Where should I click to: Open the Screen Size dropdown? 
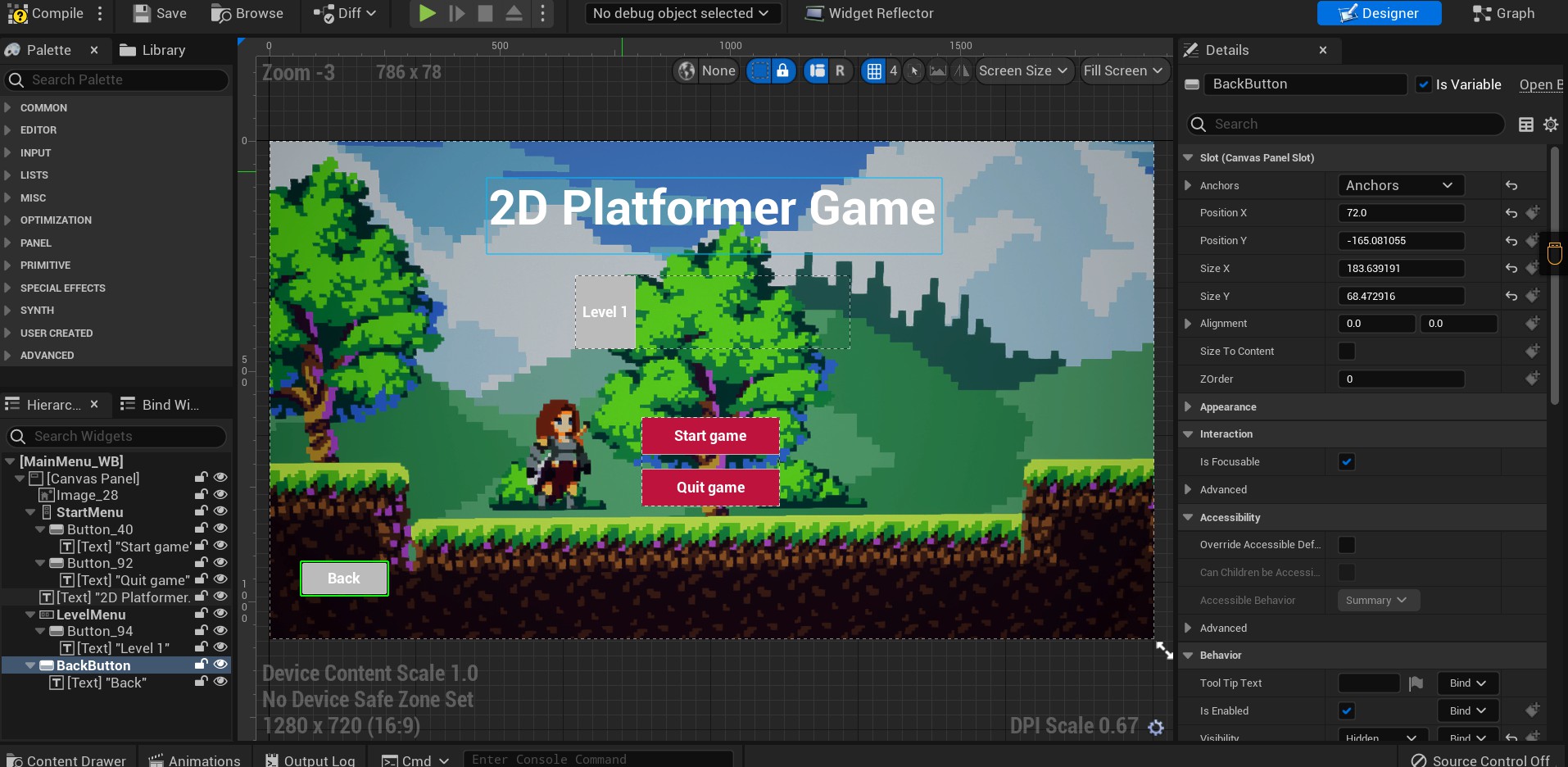coord(1023,71)
